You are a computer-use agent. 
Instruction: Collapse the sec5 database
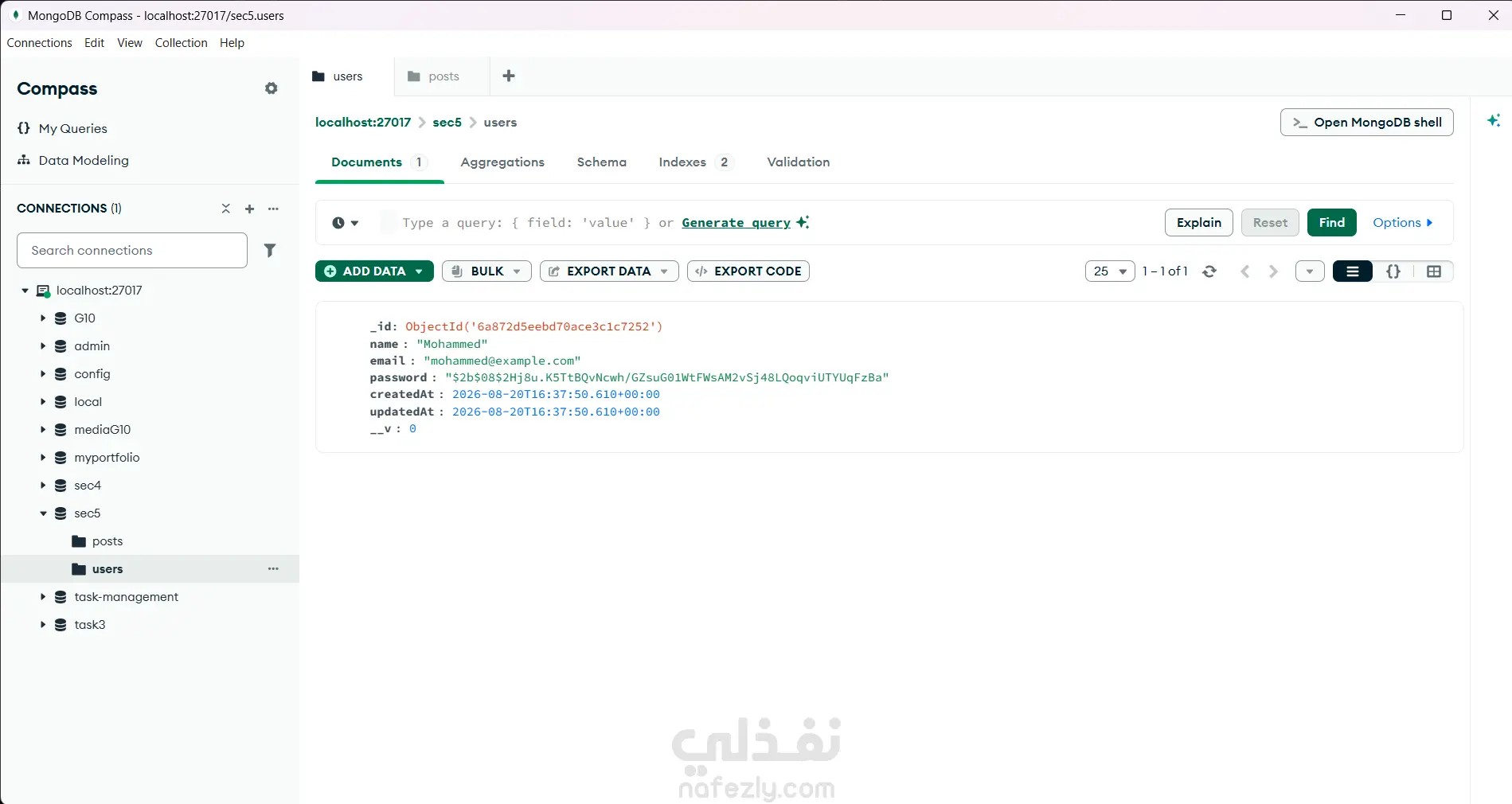(43, 513)
